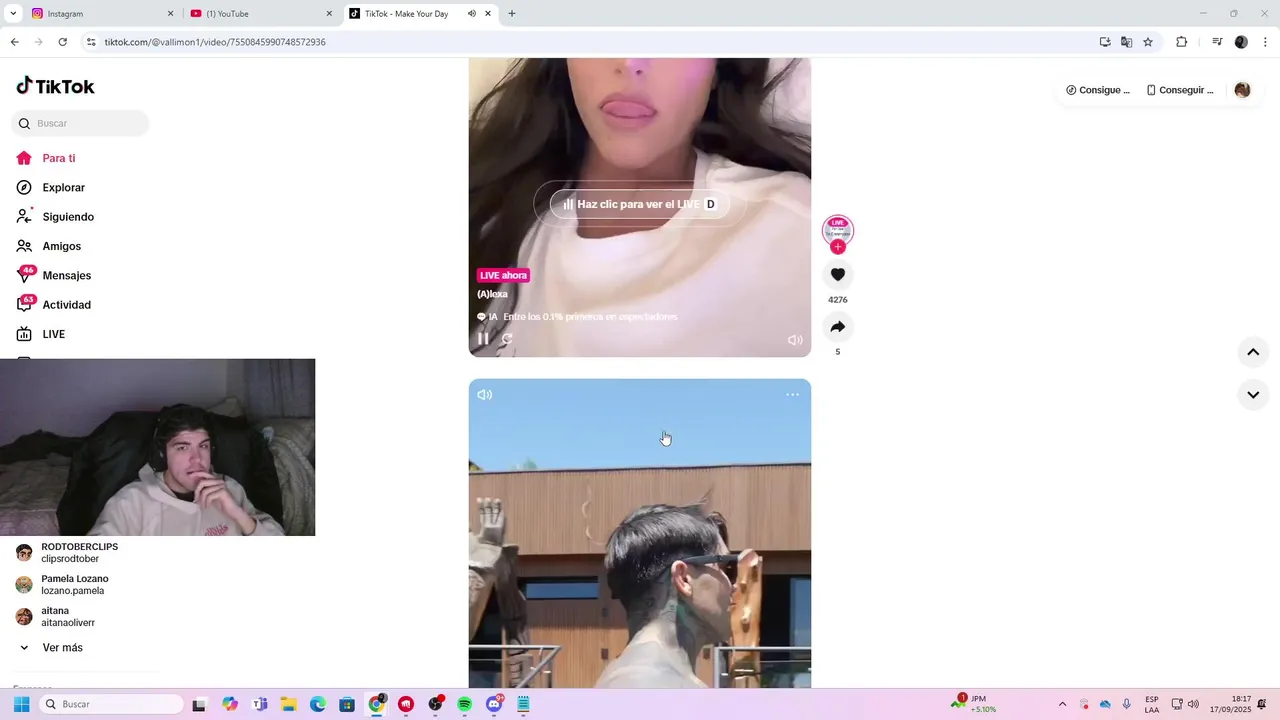The height and width of the screenshot is (720, 1280).
Task: Show hidden system tray icons
Action: [1062, 704]
